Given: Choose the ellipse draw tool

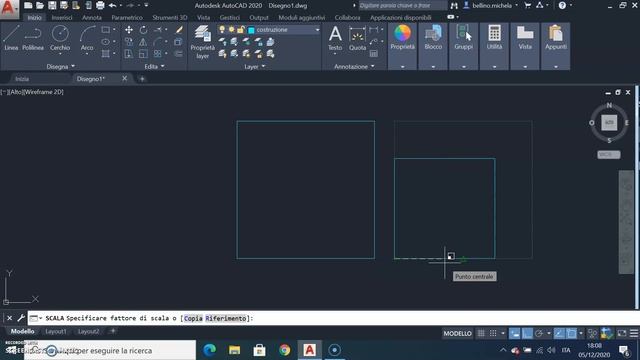Looking at the screenshot, I should [105, 42].
